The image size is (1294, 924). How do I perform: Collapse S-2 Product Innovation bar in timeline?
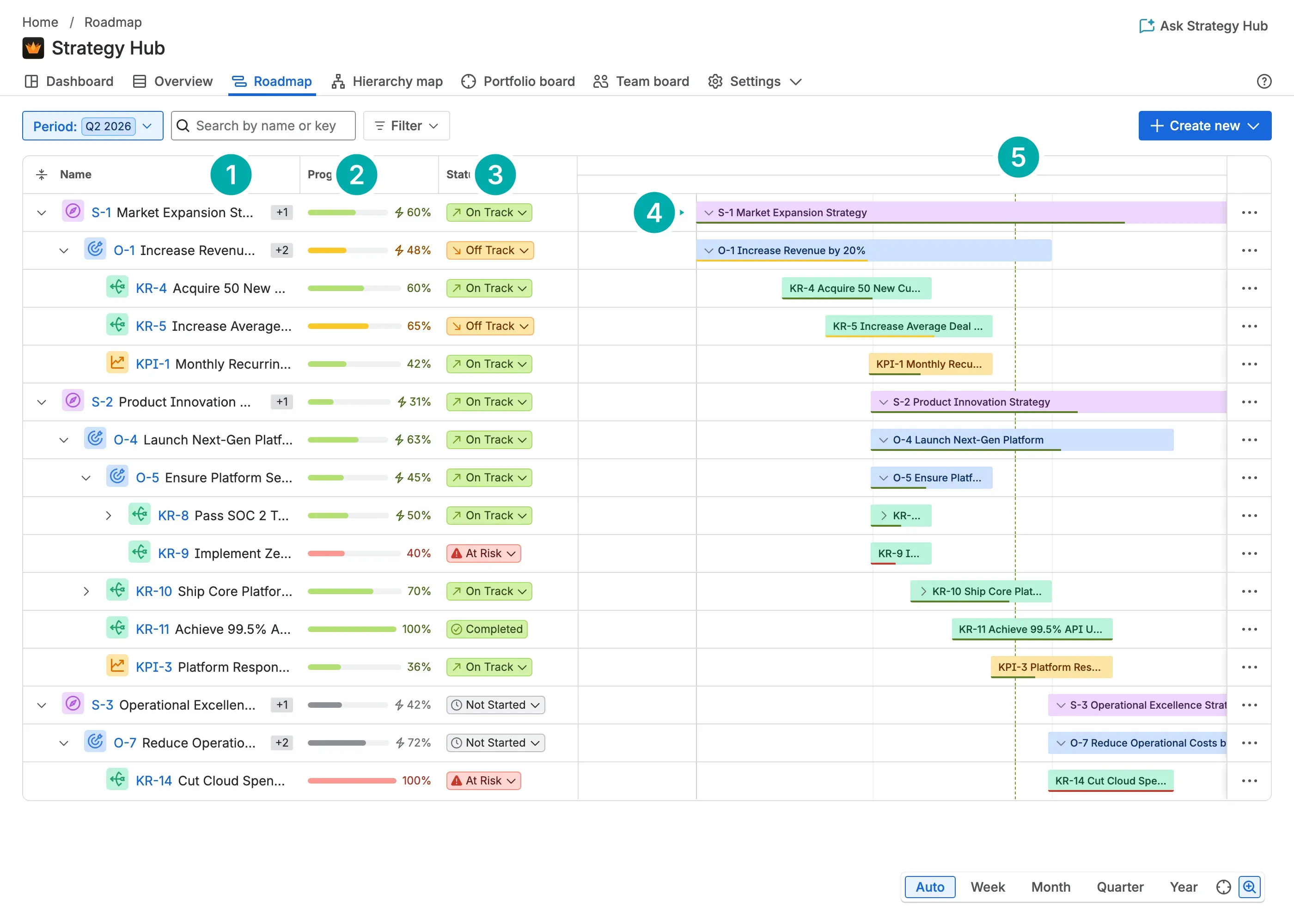883,402
